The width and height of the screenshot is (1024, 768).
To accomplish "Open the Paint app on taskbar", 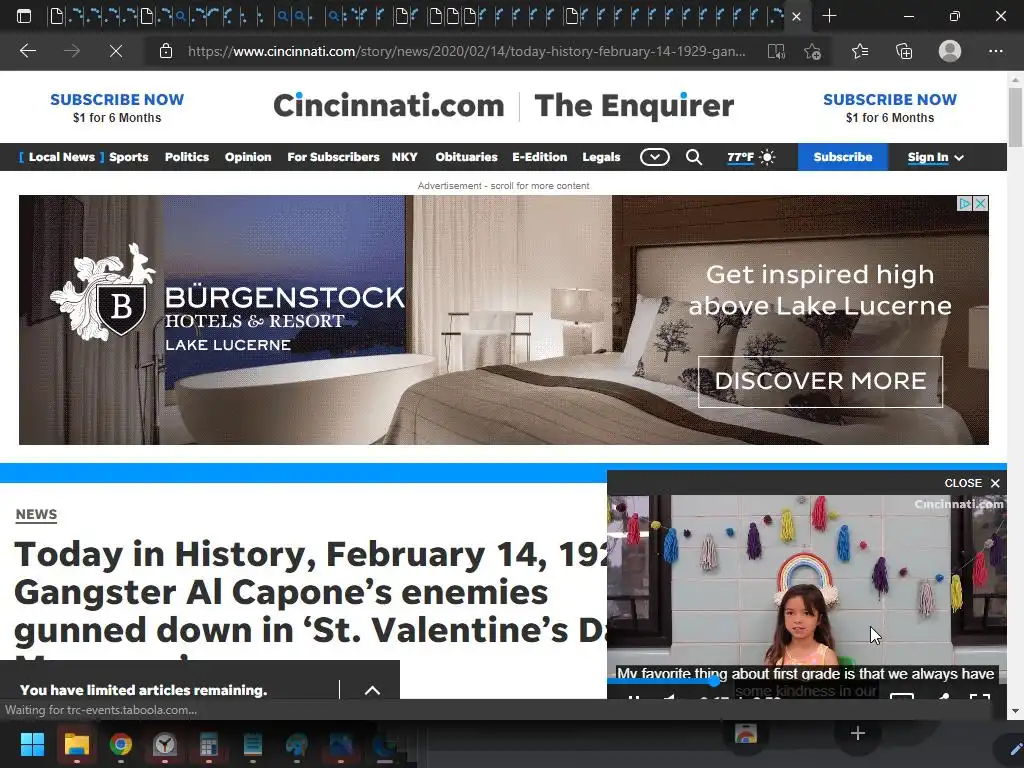I will point(296,744).
